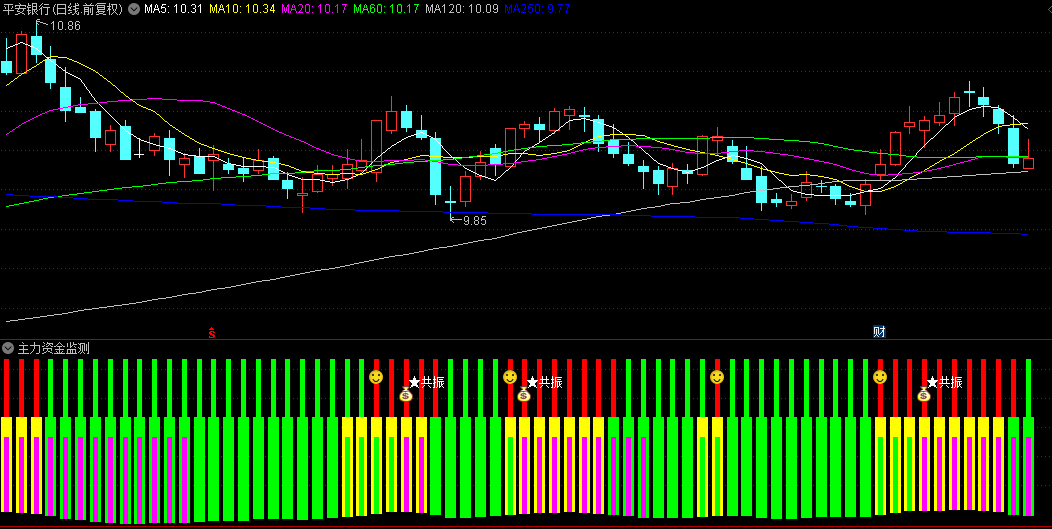
Task: Select the candlestick marked with 9.85 low
Action: [450, 202]
